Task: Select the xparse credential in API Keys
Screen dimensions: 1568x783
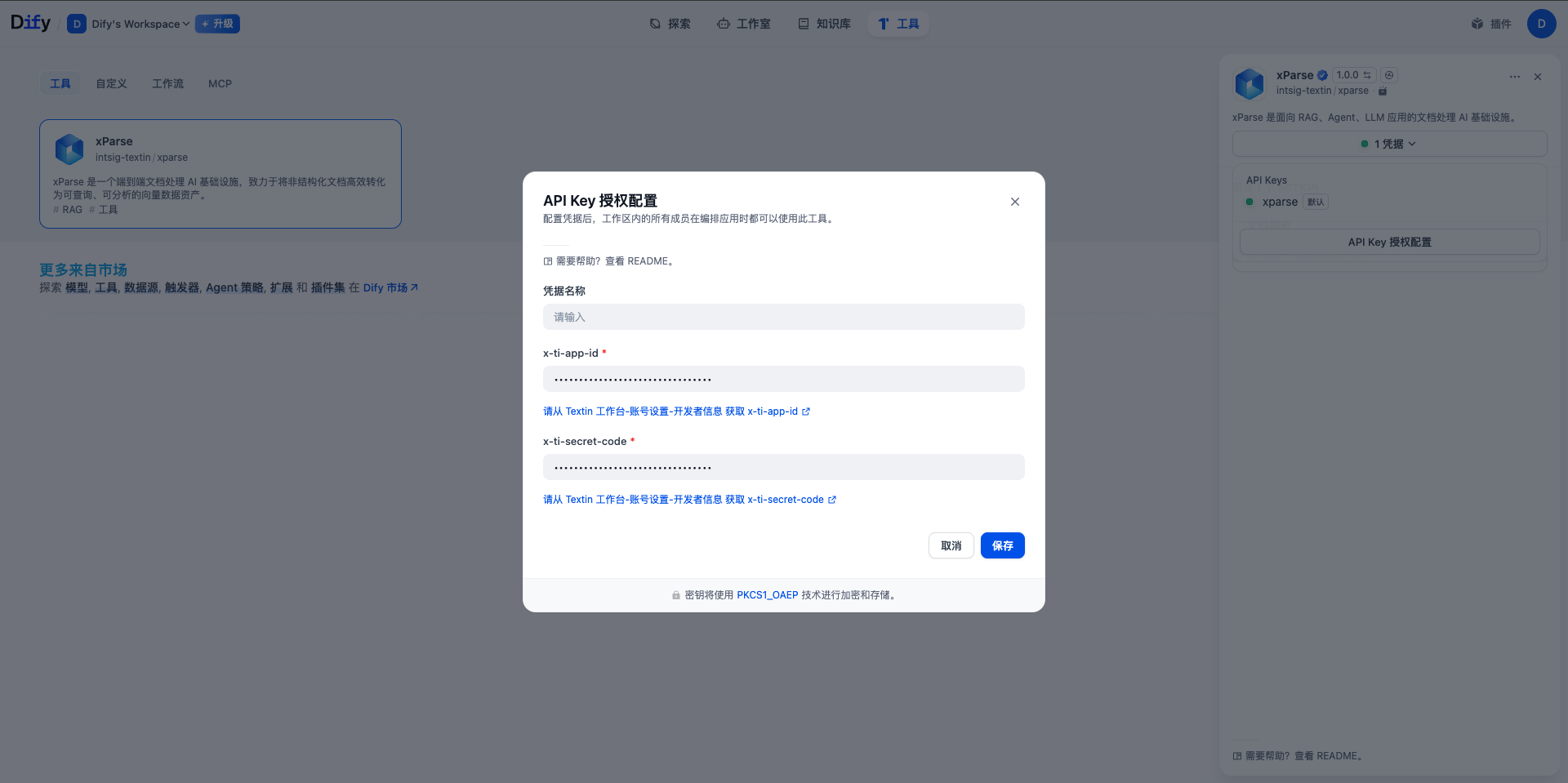Action: tap(1280, 202)
